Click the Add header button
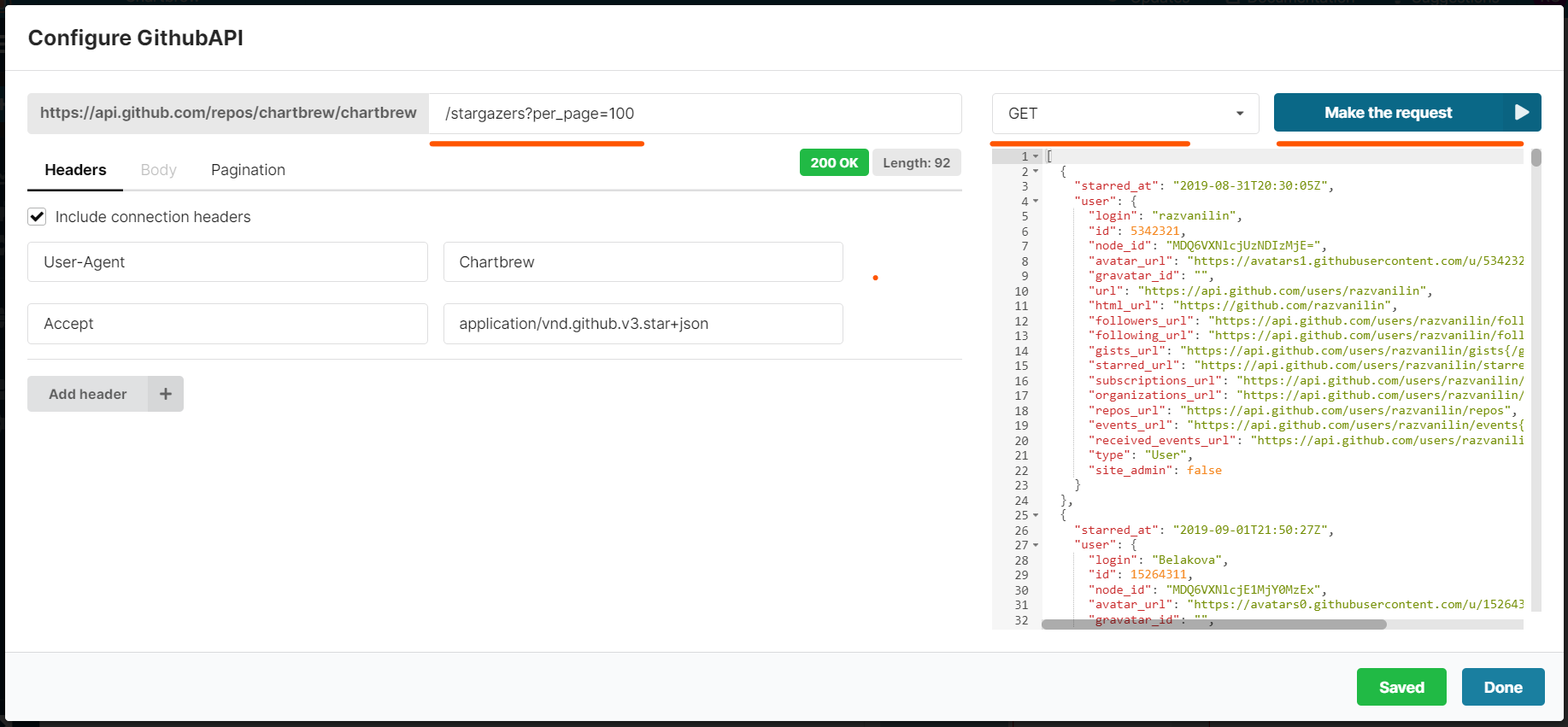The height and width of the screenshot is (727, 1568). [x=88, y=394]
